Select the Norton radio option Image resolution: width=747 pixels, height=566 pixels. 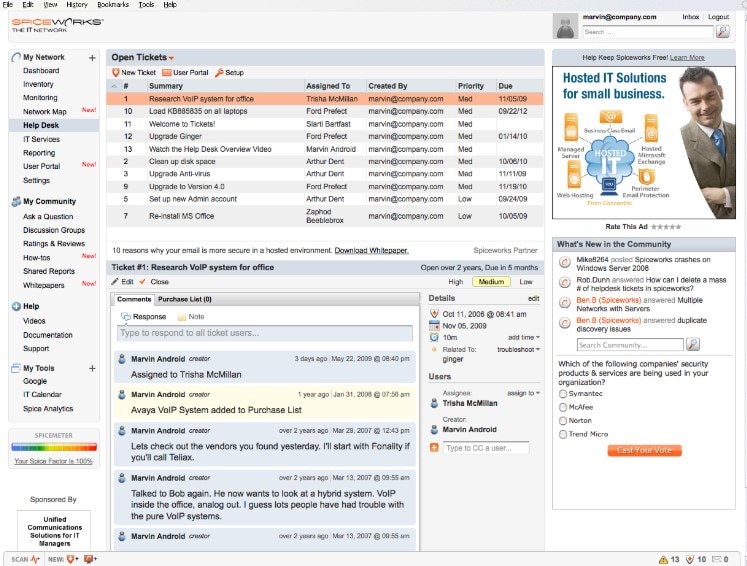563,421
